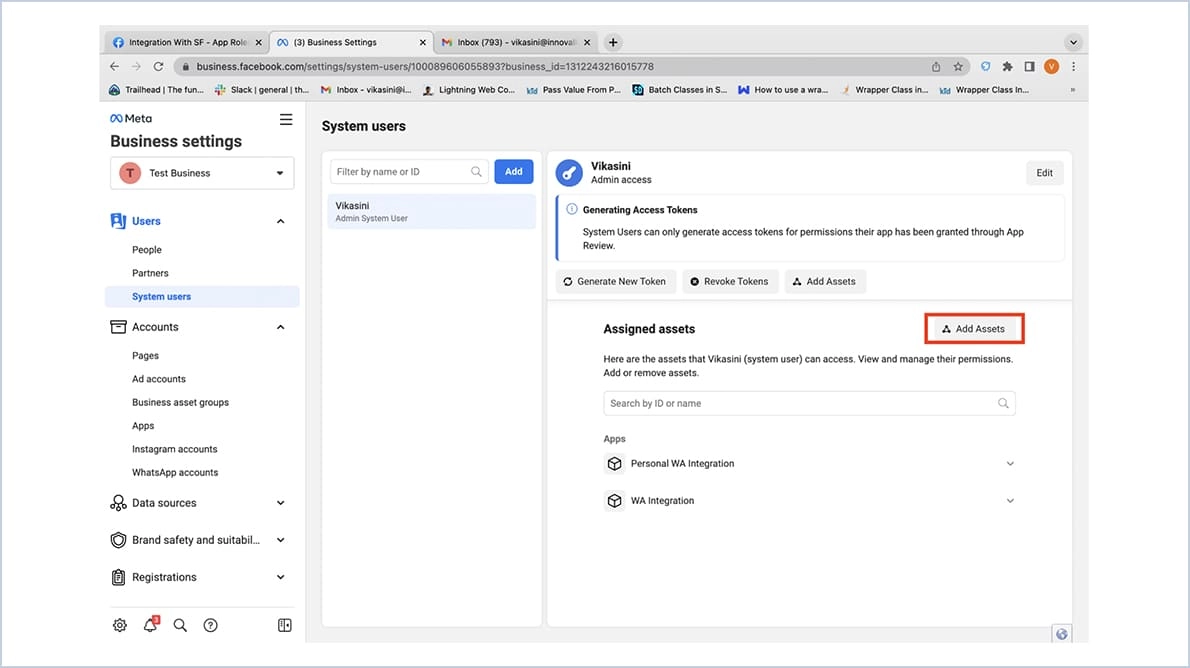This screenshot has height=668, width=1190.
Task: Click Search by ID or name field
Action: pos(809,403)
